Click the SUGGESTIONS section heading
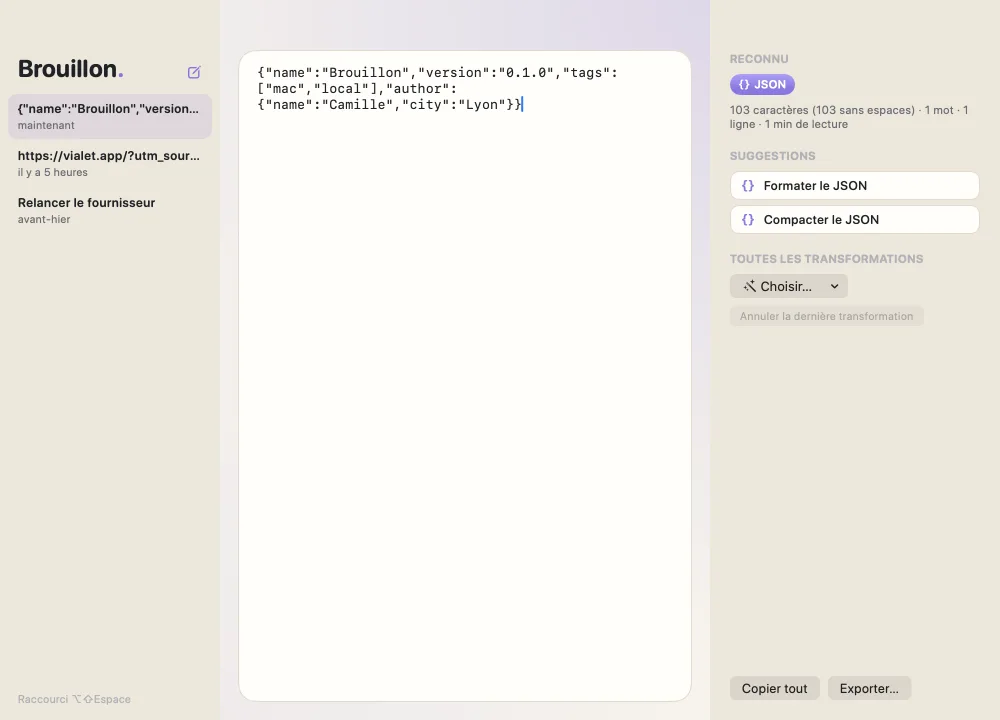 (x=772, y=156)
